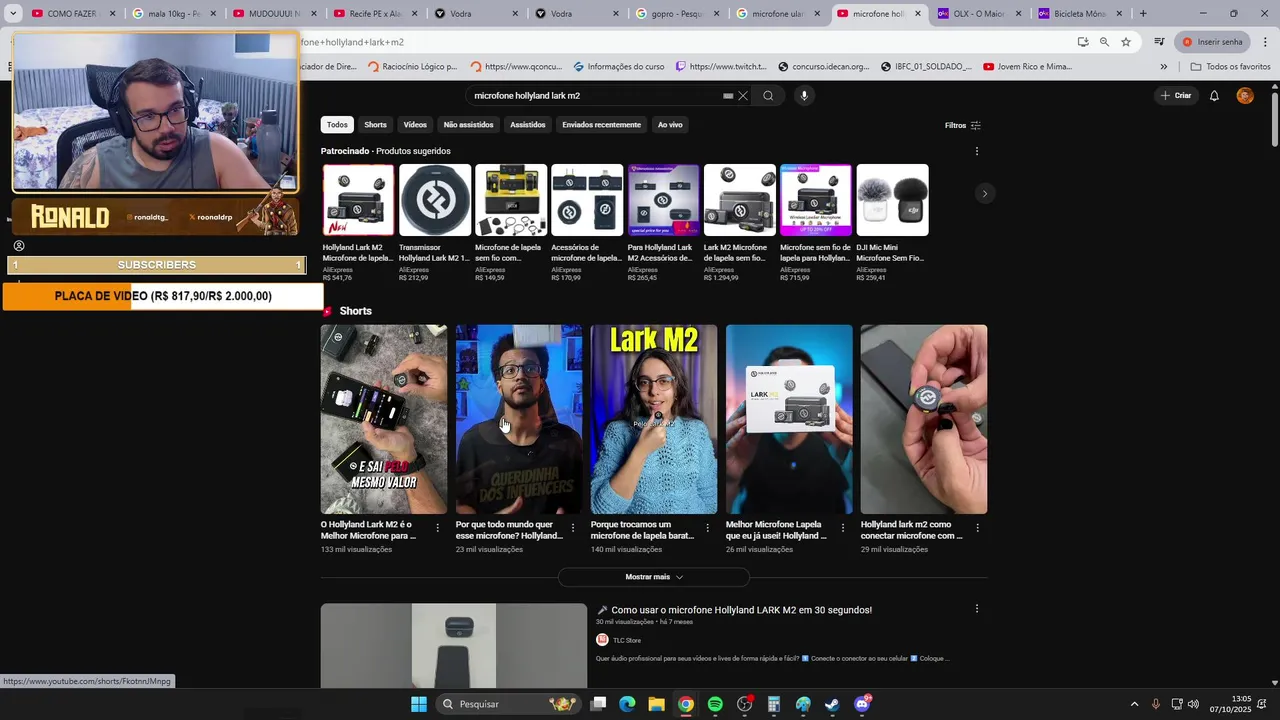Click the 'Inserir senha' profile button

tap(1212, 42)
